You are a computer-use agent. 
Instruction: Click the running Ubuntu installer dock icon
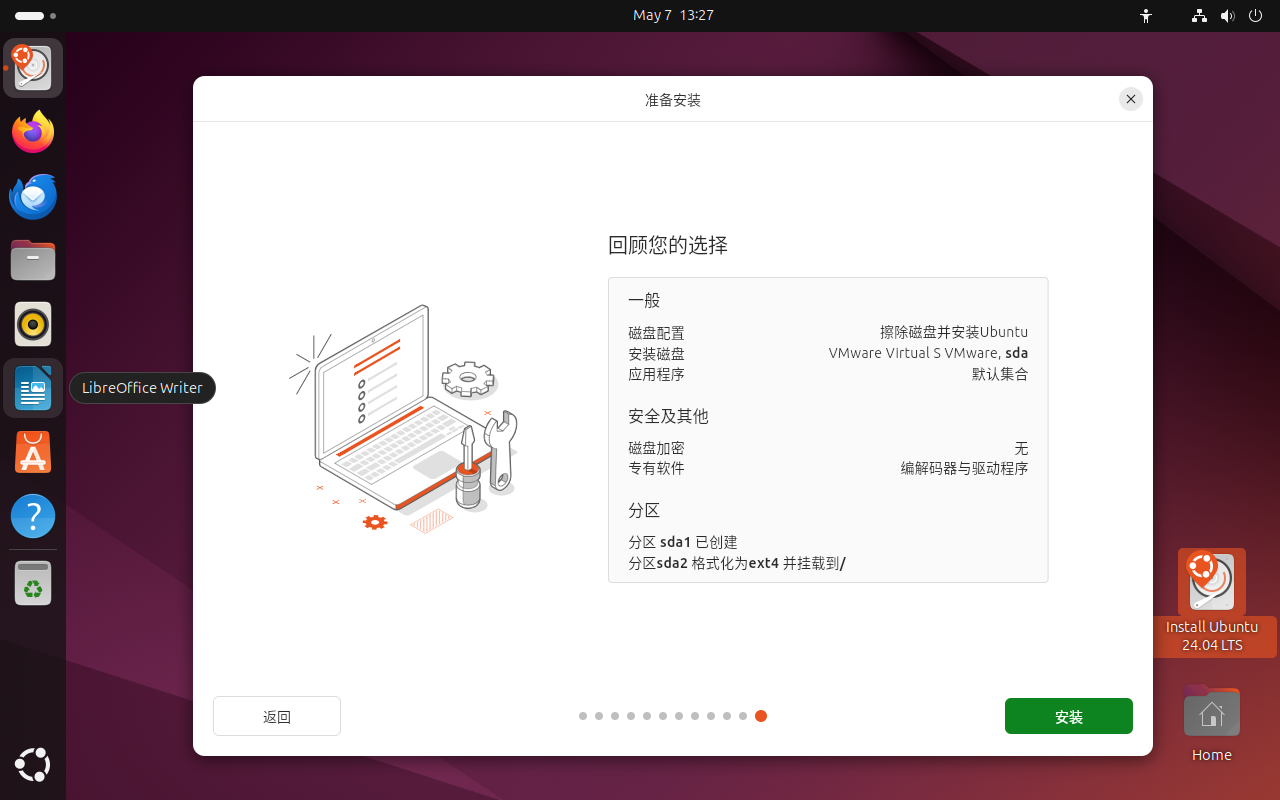pyautogui.click(x=32, y=68)
